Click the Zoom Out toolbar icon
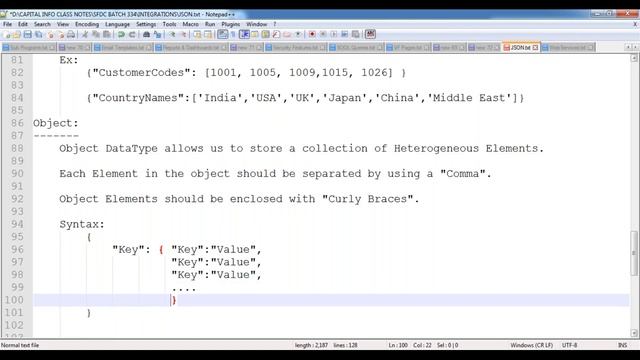 tap(183, 34)
